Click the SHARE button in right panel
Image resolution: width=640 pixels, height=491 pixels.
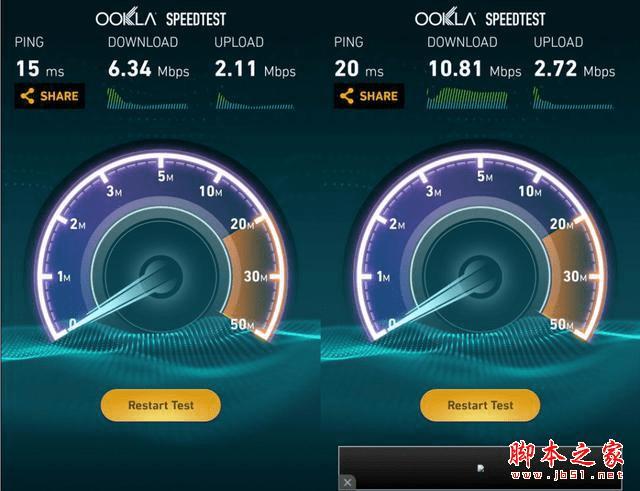(369, 96)
